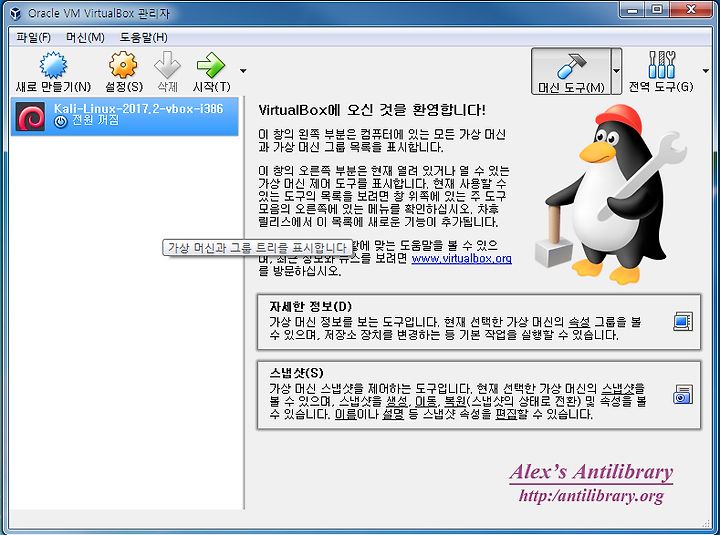Image resolution: width=720 pixels, height=535 pixels.
Task: Open the 도움말(H) menu
Action: click(x=143, y=37)
